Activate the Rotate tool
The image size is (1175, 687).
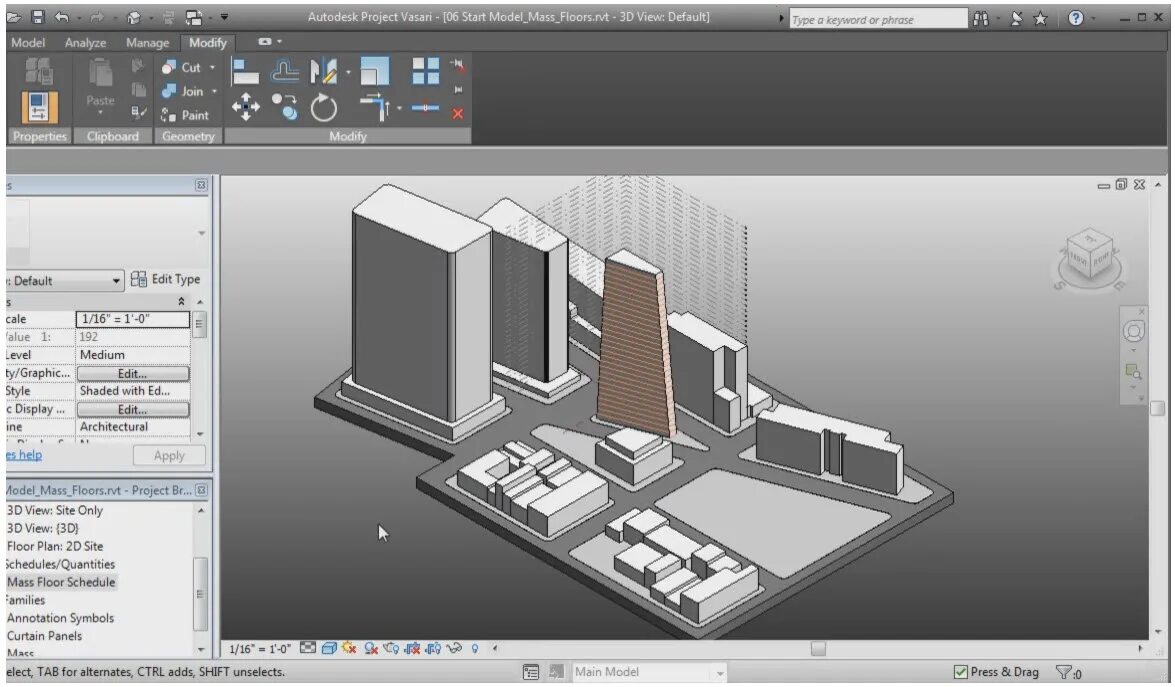tap(324, 108)
